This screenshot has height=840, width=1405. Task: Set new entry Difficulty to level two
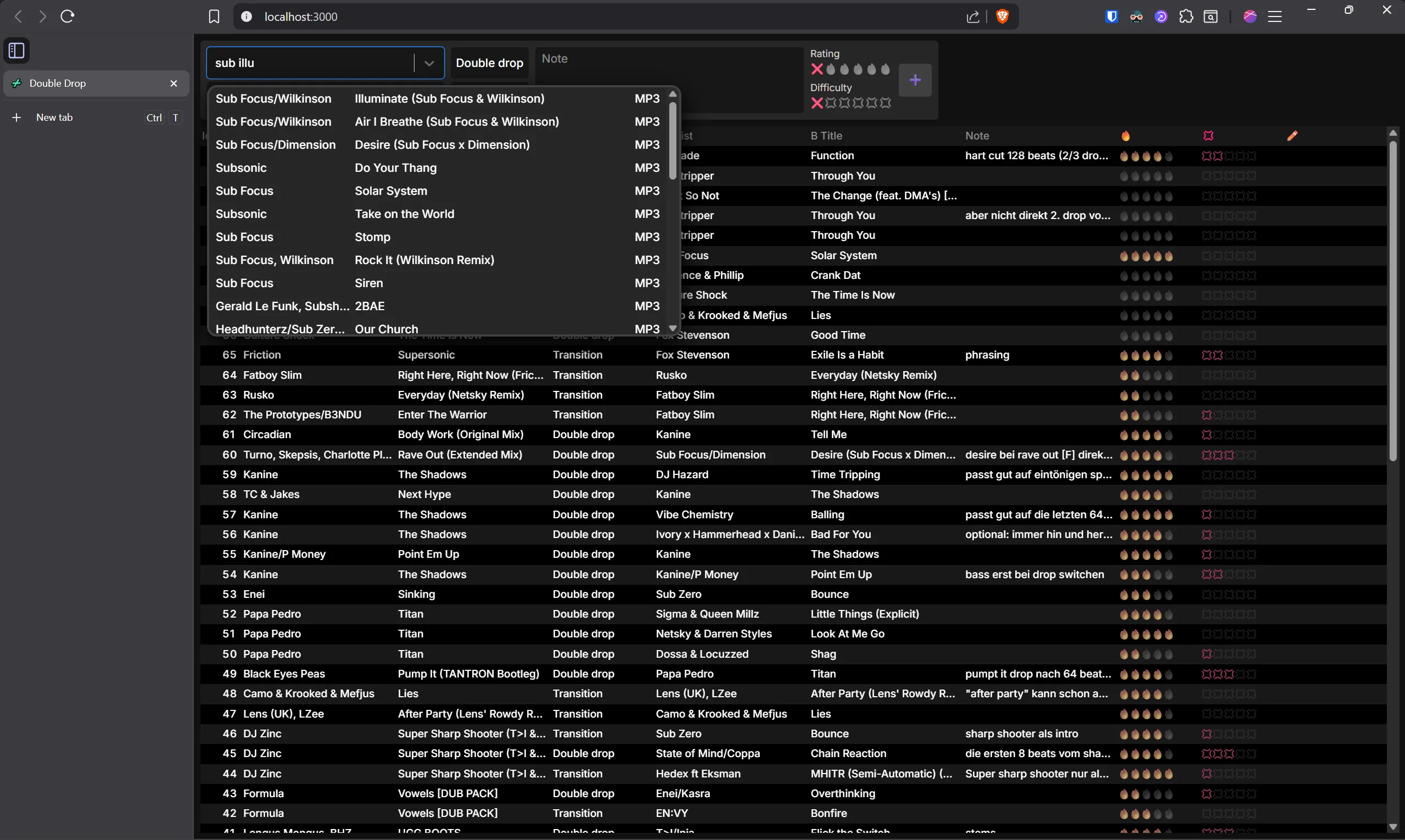pyautogui.click(x=844, y=103)
